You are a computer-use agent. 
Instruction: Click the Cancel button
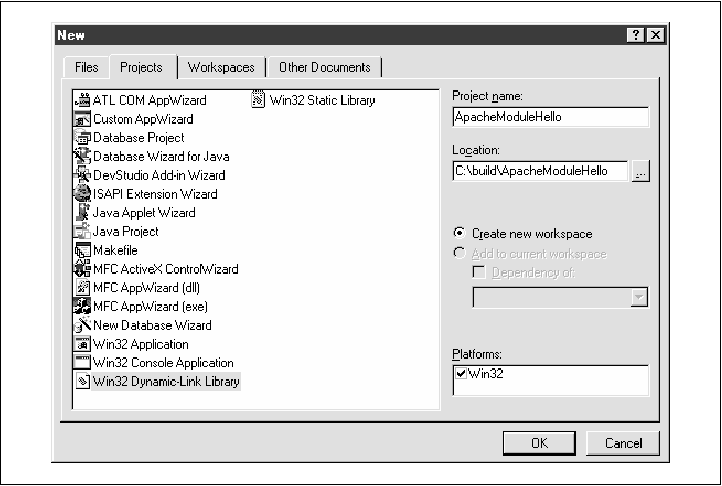coord(624,443)
